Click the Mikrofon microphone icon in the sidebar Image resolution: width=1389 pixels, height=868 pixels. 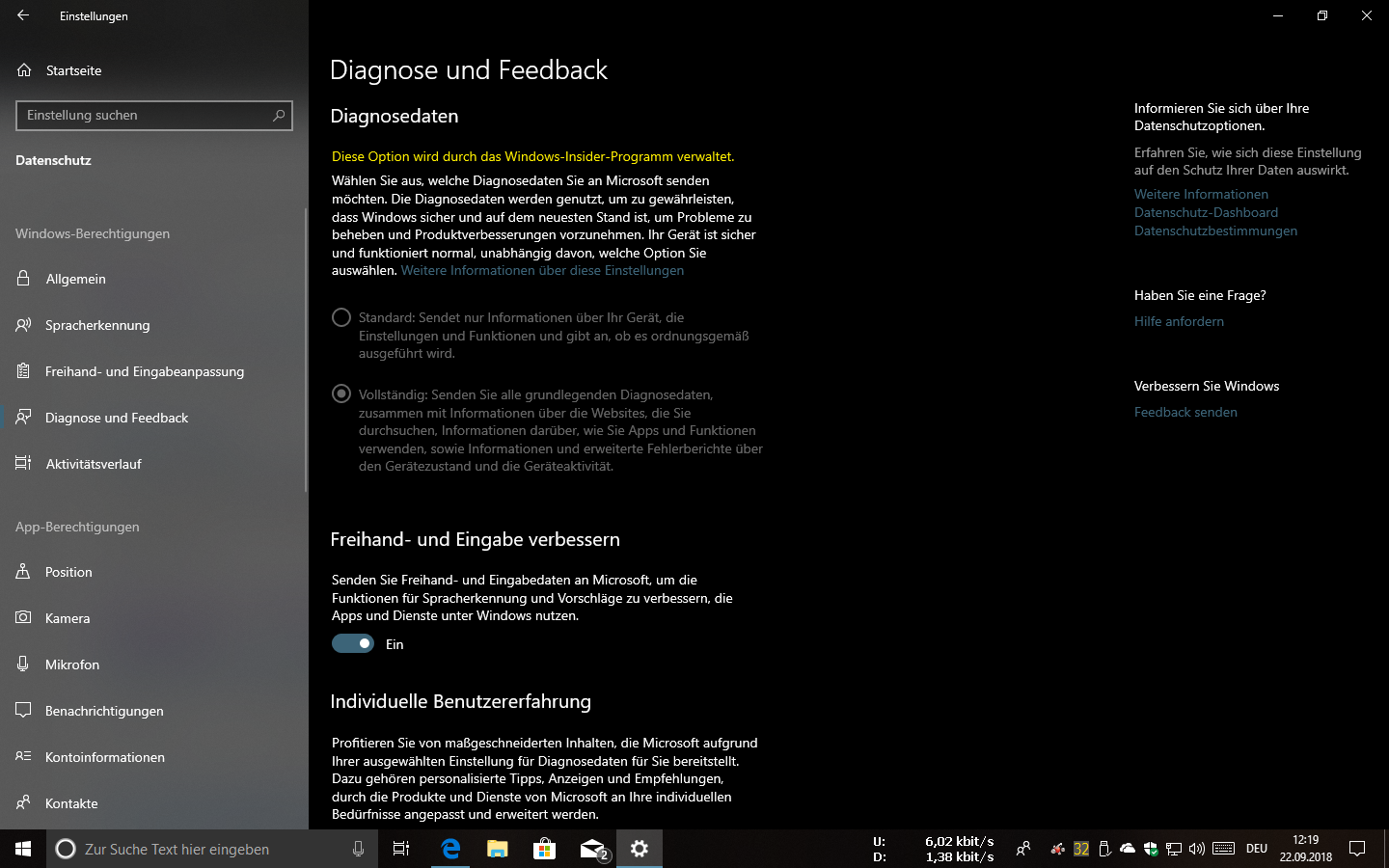tap(24, 664)
